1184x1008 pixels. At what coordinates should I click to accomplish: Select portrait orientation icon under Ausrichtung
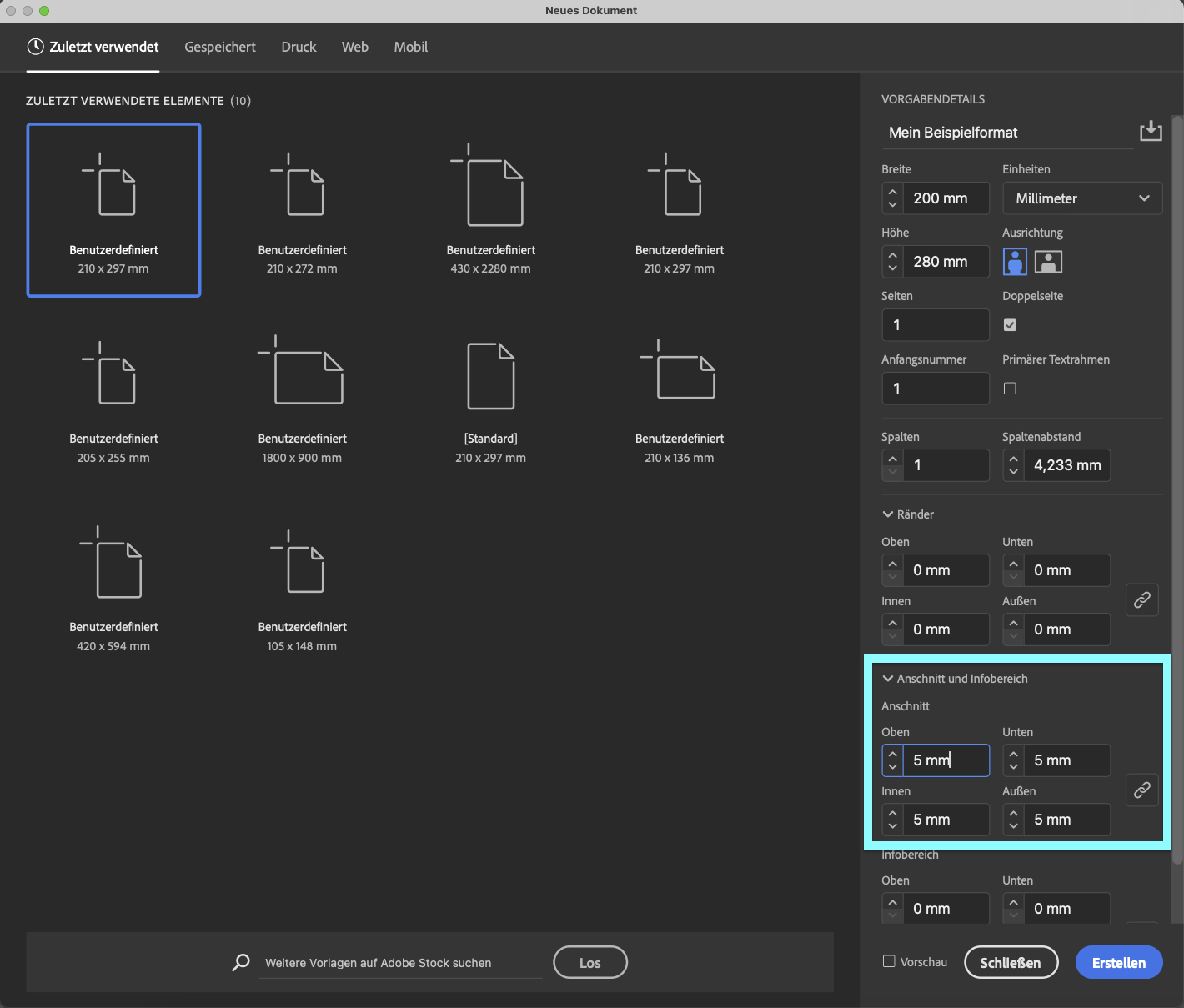coord(1015,262)
